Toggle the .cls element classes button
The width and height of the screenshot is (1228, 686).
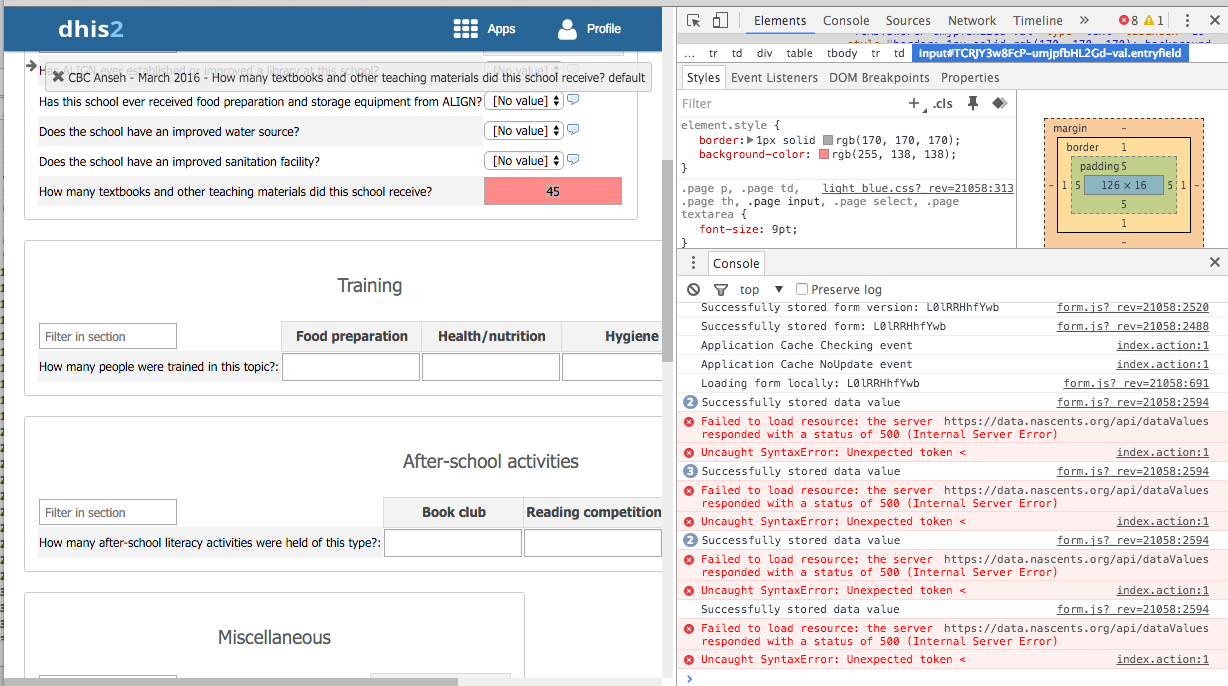[942, 103]
